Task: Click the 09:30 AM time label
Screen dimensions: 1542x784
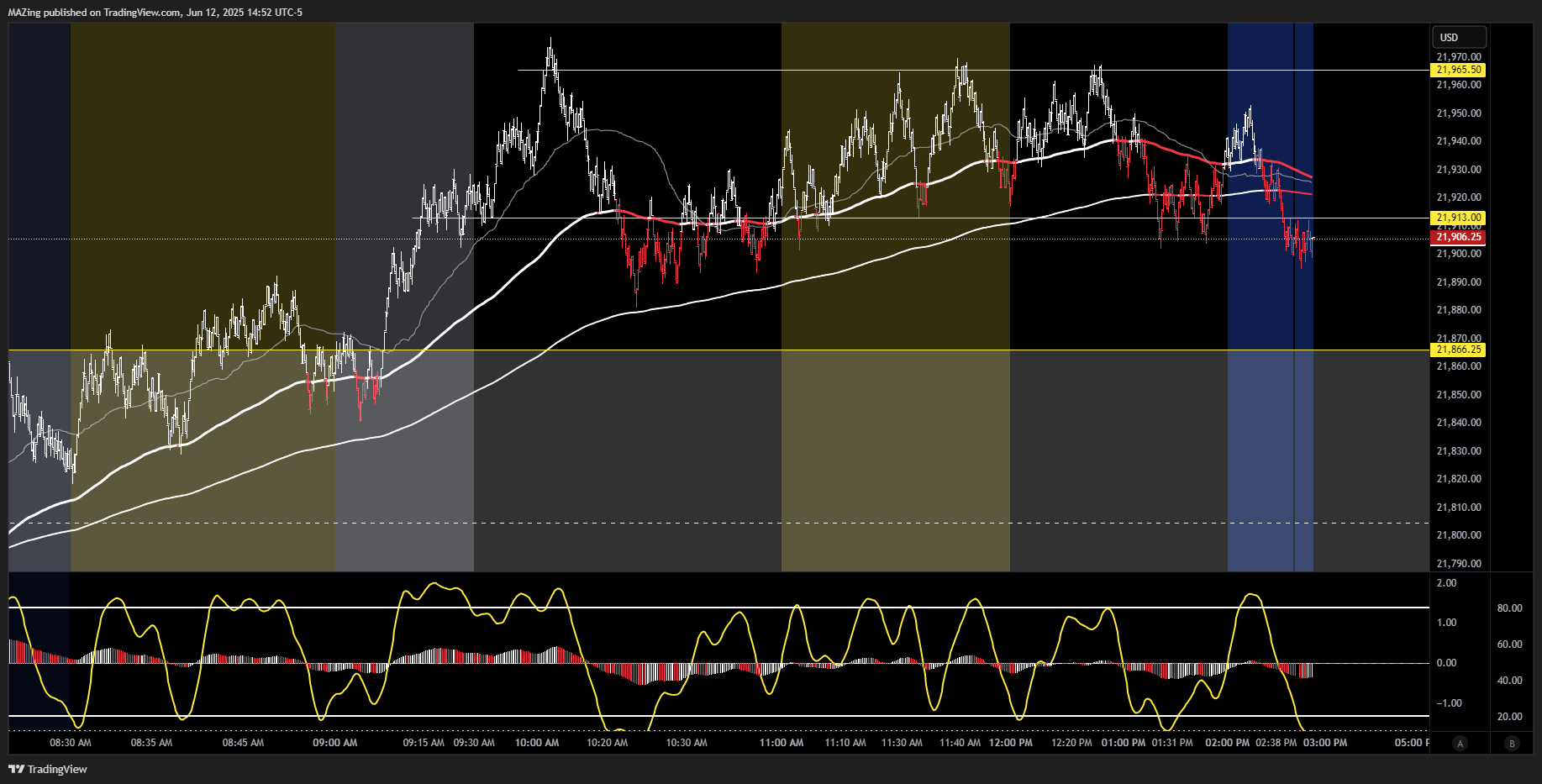Action: 474,743
